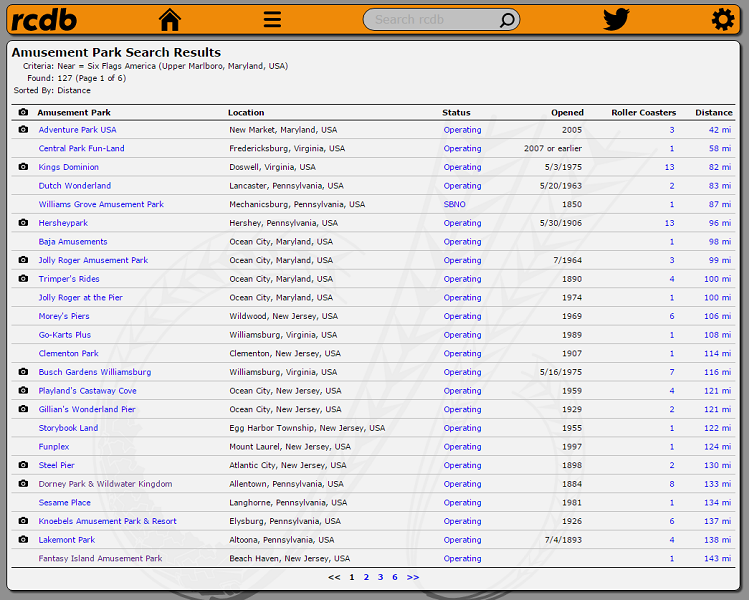Viewport: 749px width, 600px height.
Task: Jump to results page 6
Action: point(395,577)
